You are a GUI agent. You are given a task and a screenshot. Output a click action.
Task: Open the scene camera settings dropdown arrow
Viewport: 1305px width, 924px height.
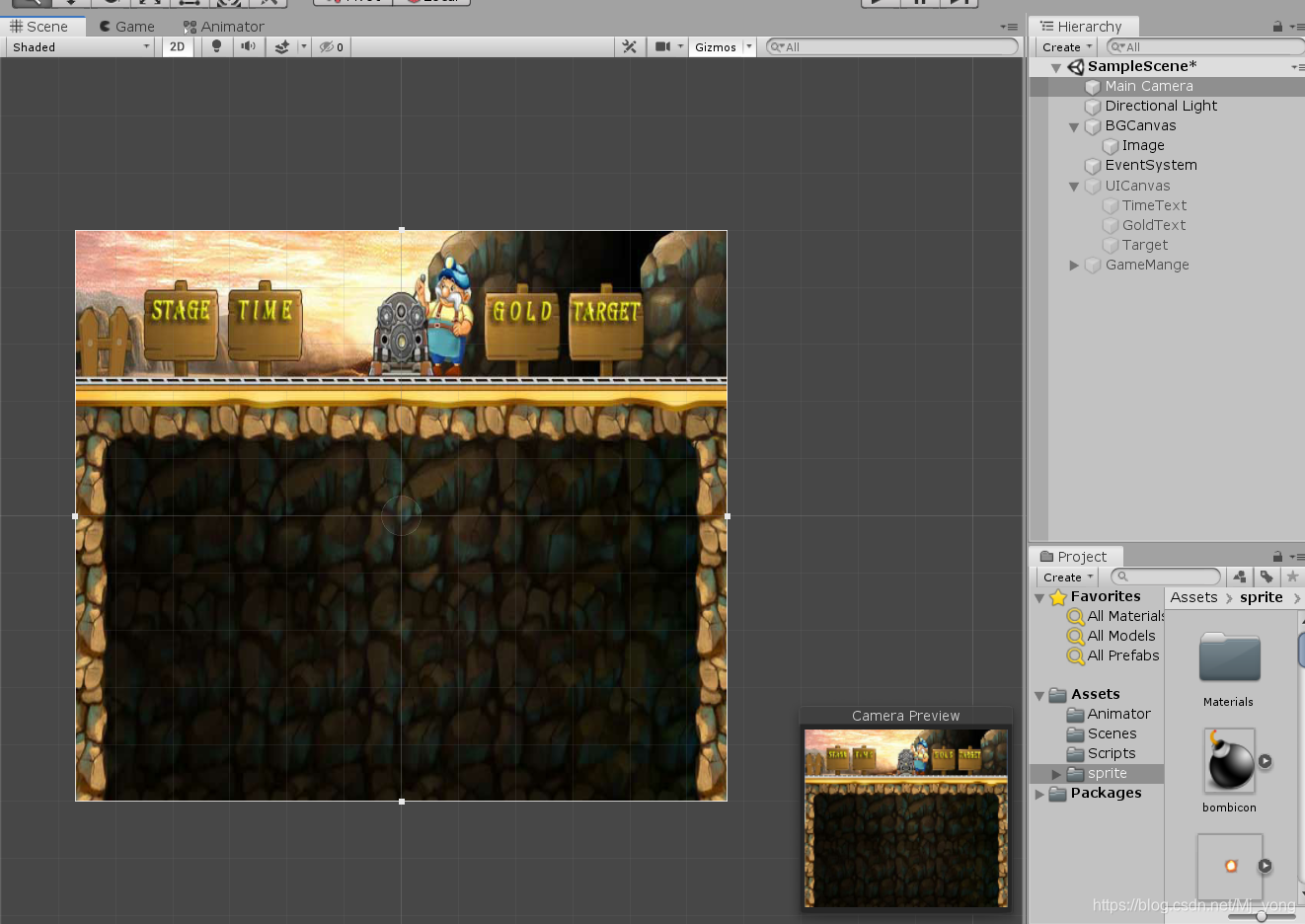coord(680,46)
